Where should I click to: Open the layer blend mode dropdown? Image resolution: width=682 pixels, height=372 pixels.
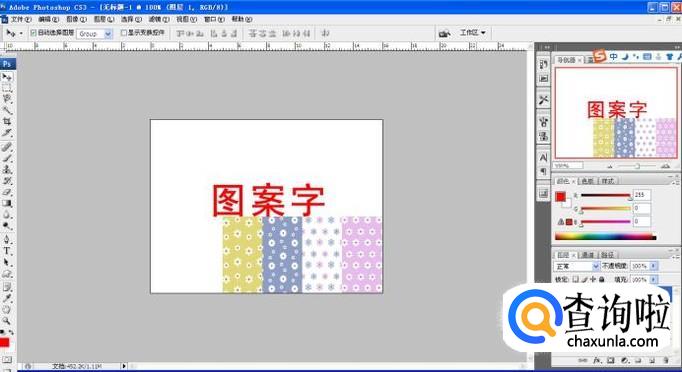pyautogui.click(x=576, y=266)
